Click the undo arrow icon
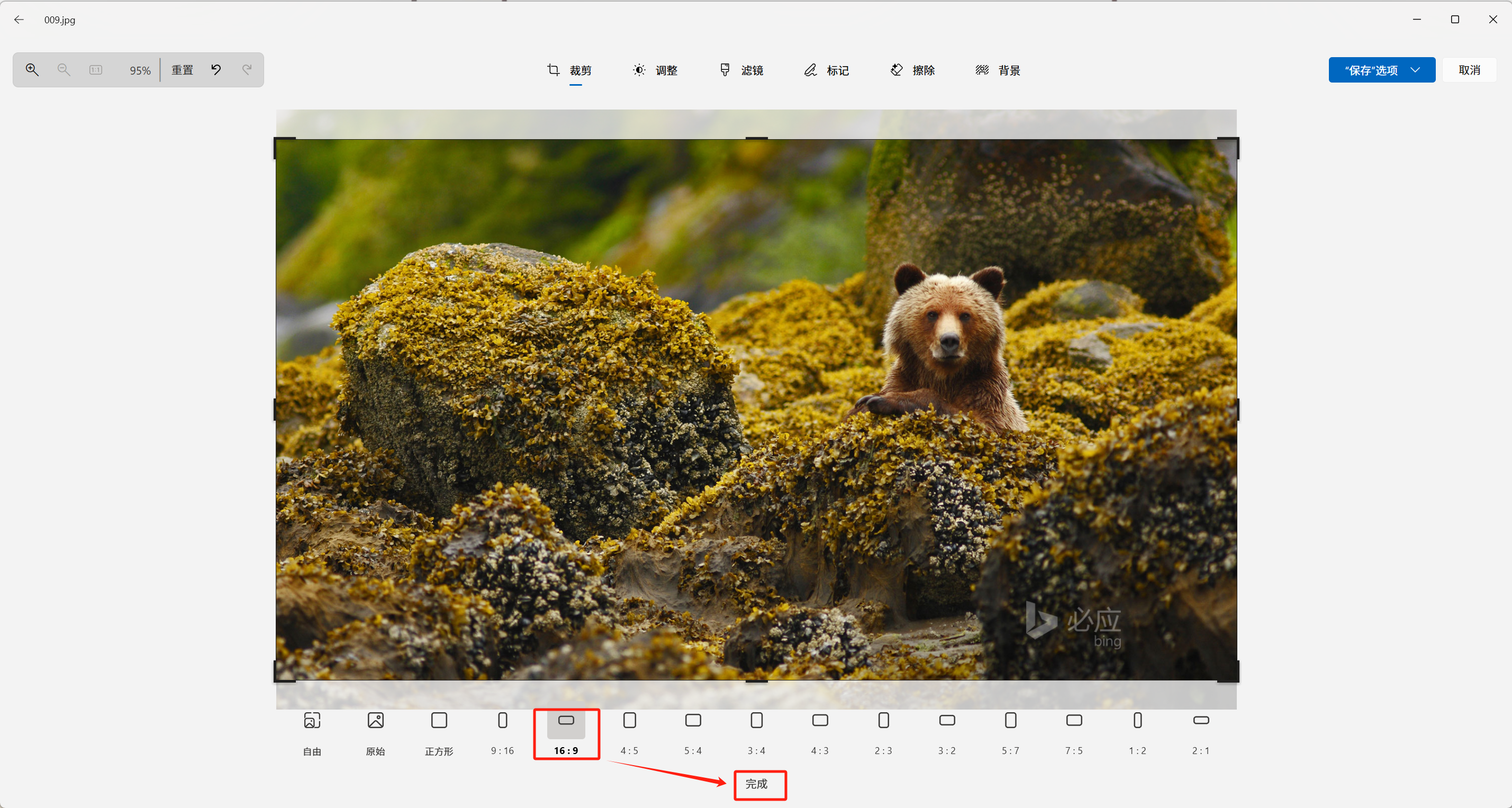Screen dimensions: 1512x808 216,69
